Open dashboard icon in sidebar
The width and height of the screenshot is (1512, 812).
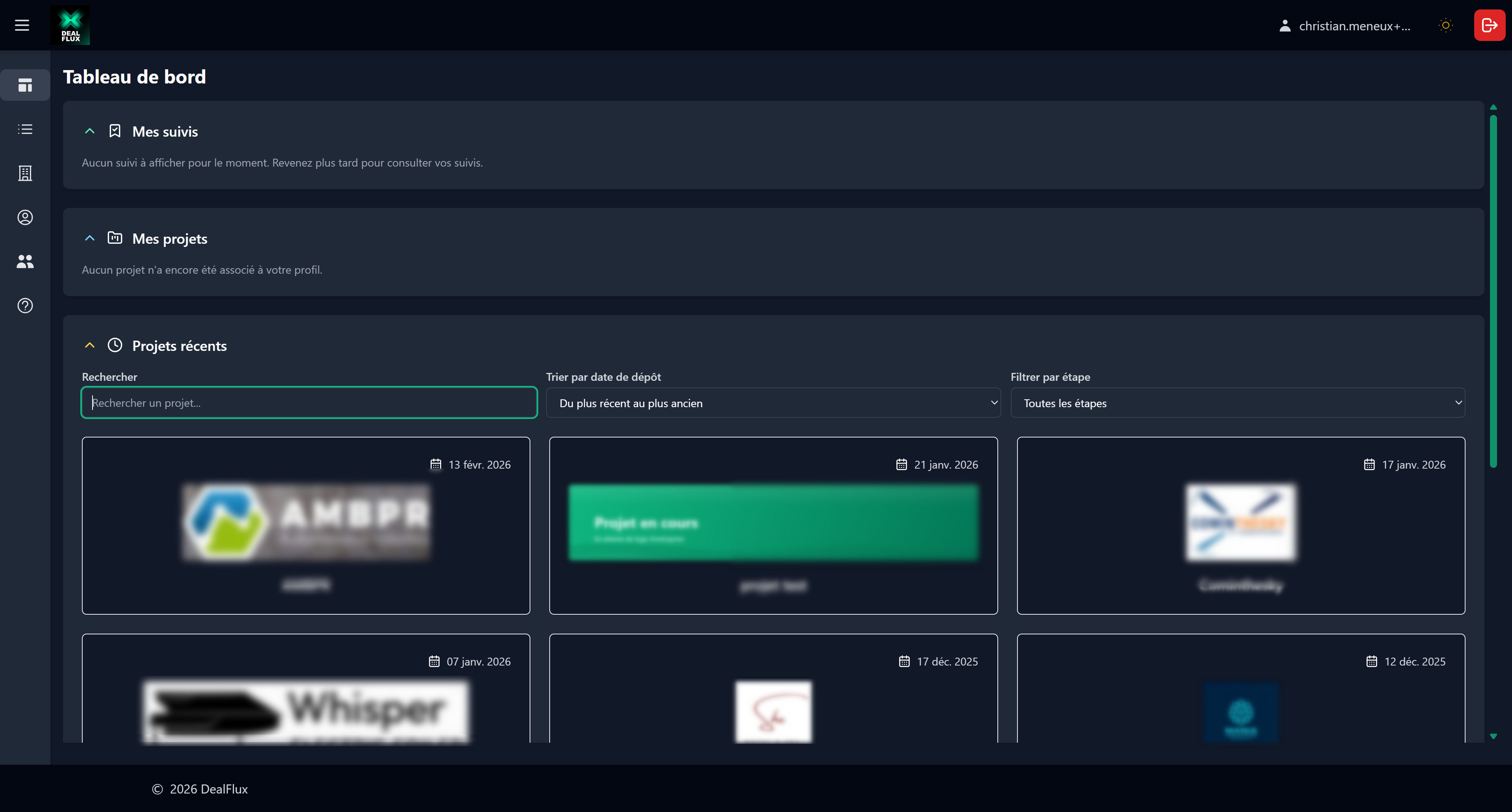point(25,85)
